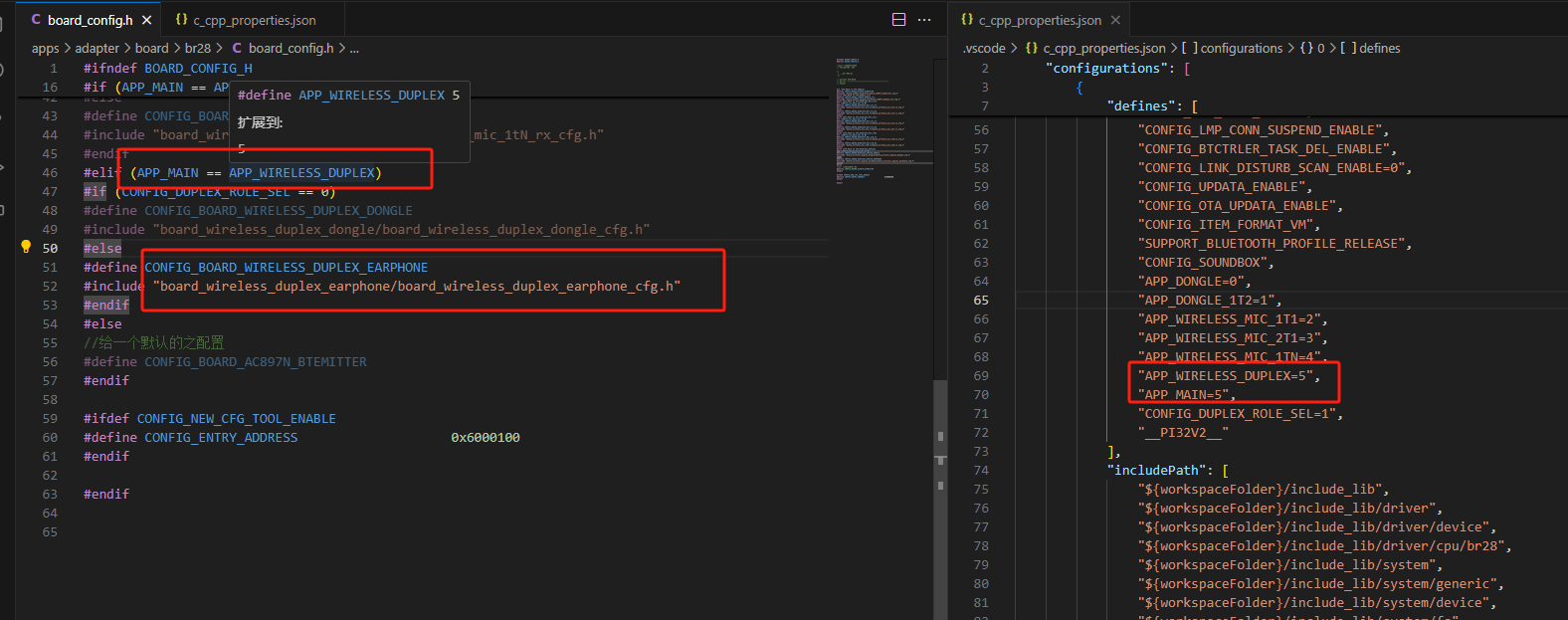The width and height of the screenshot is (1568, 620).
Task: Open the 'defines' breadcrumb in the right editor
Action: pyautogui.click(x=1379, y=48)
